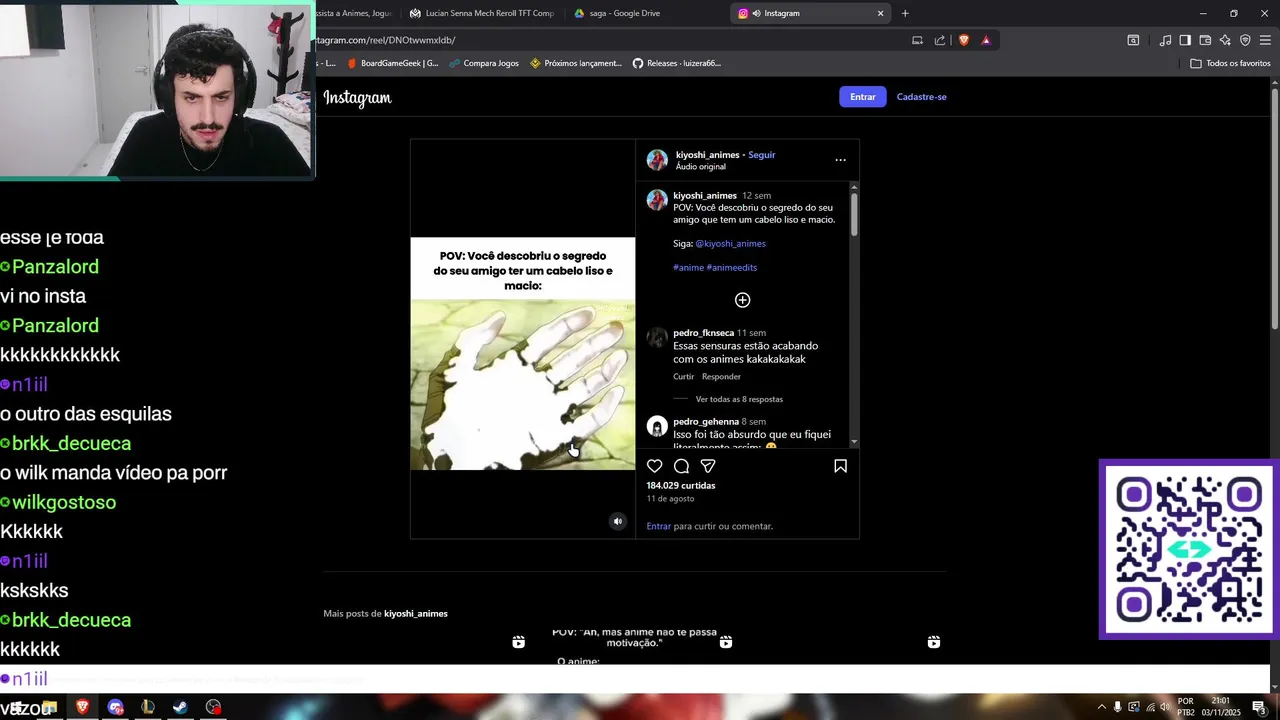
Task: Open League of Legends from the taskbar
Action: pos(148,707)
